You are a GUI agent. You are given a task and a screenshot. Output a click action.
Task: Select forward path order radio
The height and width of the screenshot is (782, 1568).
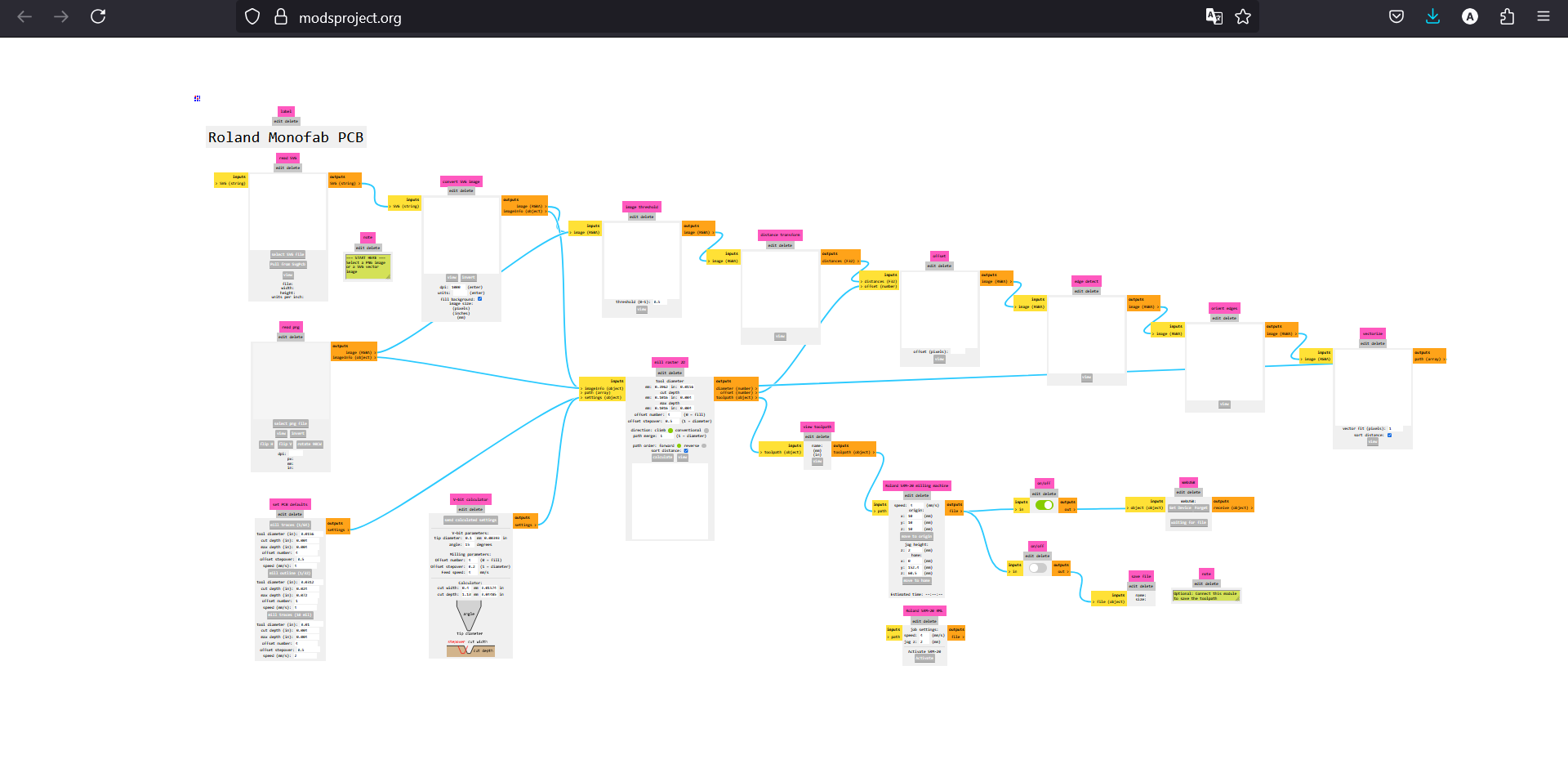click(679, 445)
